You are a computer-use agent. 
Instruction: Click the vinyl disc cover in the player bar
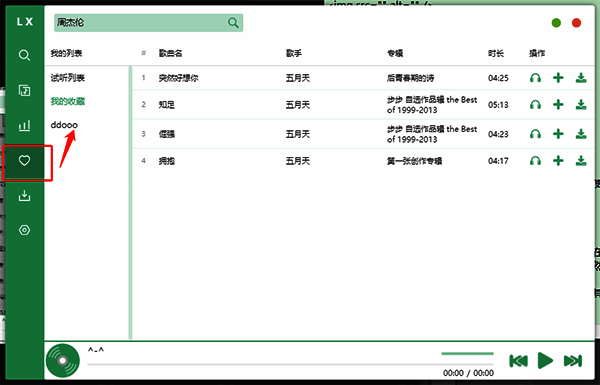(x=63, y=361)
